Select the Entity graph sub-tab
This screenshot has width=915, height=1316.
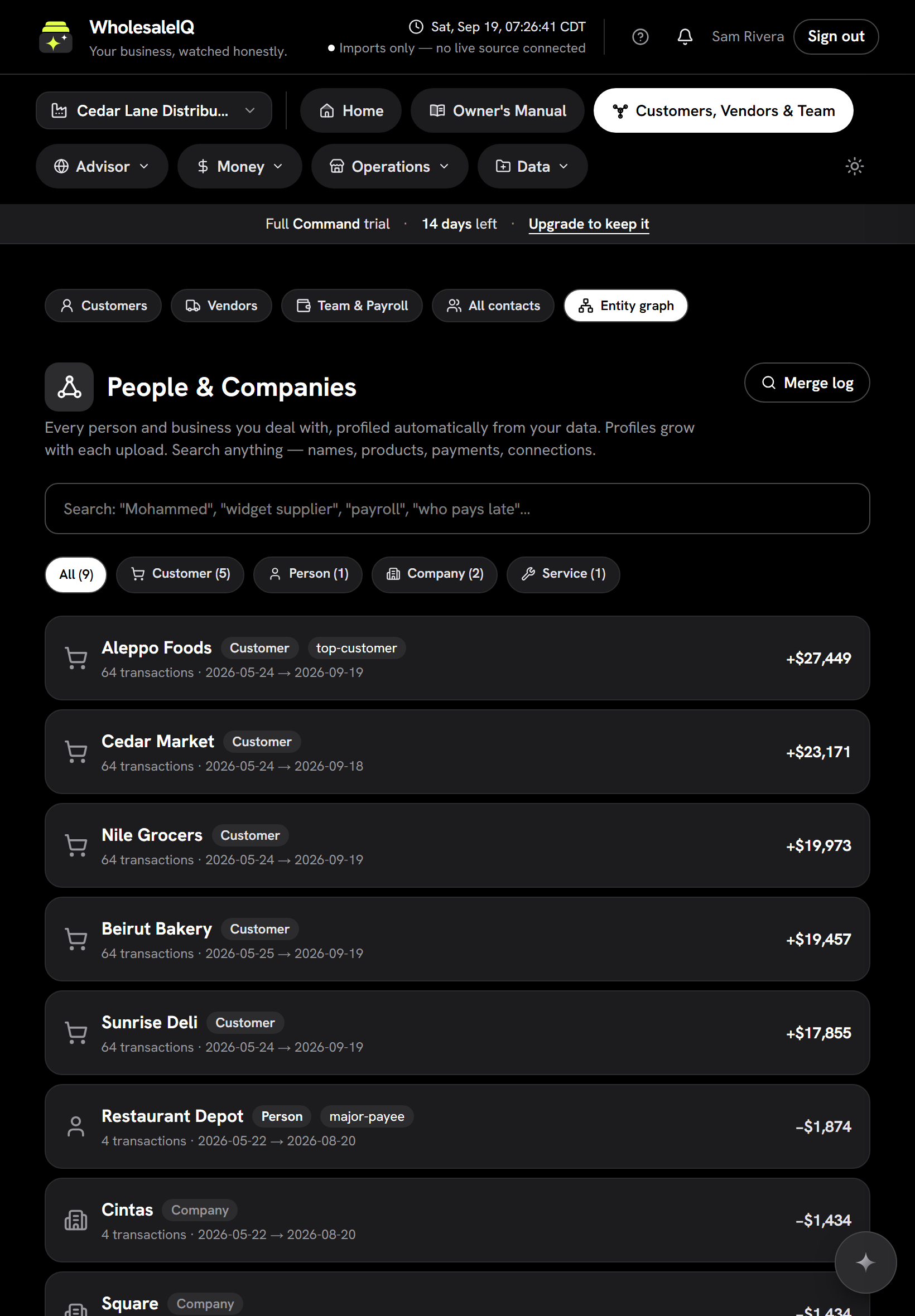625,306
